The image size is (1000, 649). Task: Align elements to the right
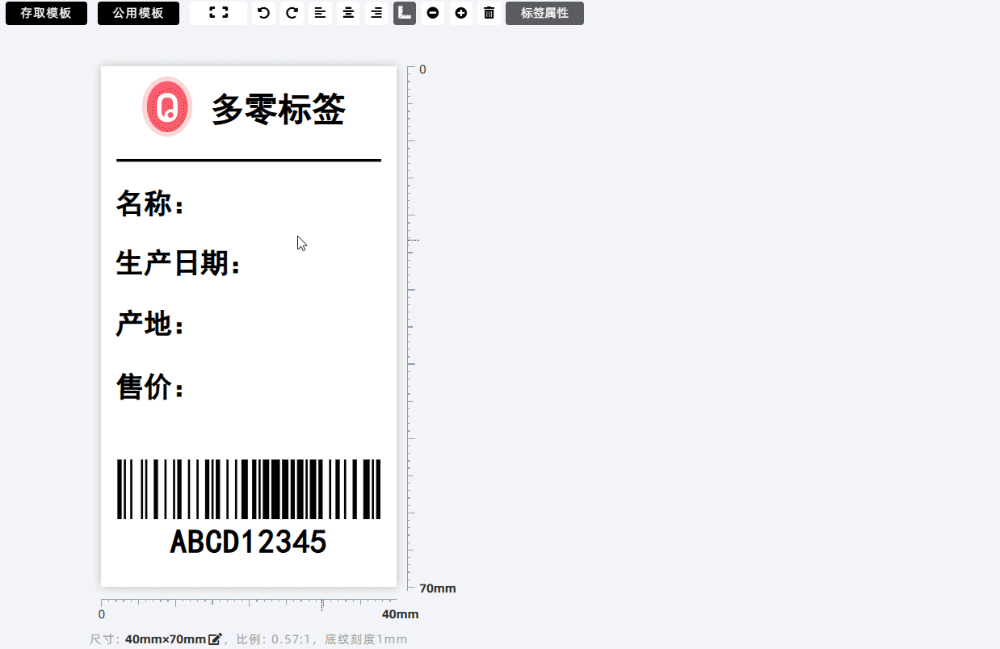tap(376, 13)
